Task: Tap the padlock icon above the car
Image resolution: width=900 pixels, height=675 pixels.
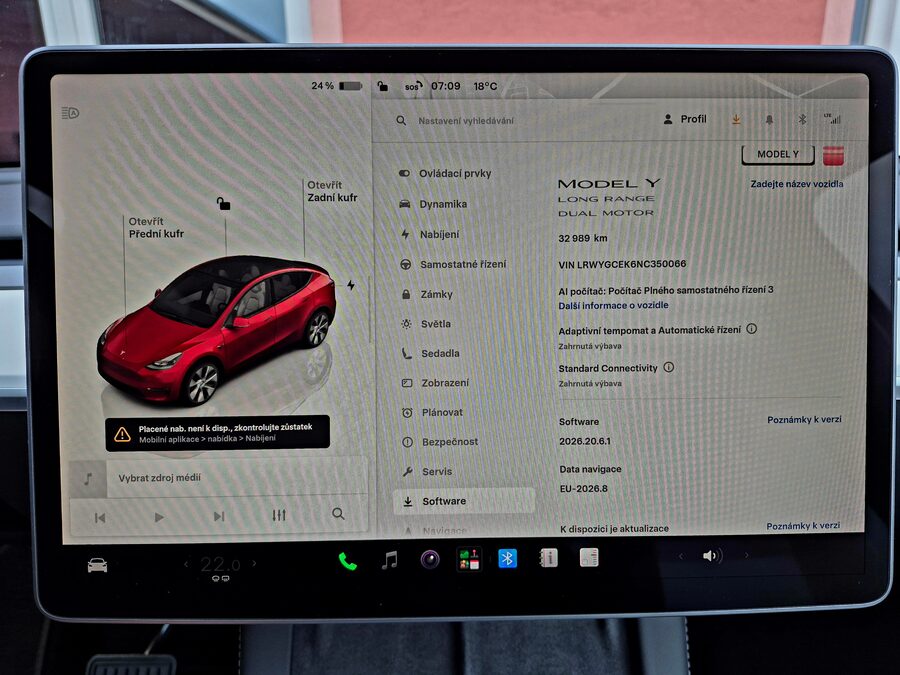Action: 223,203
